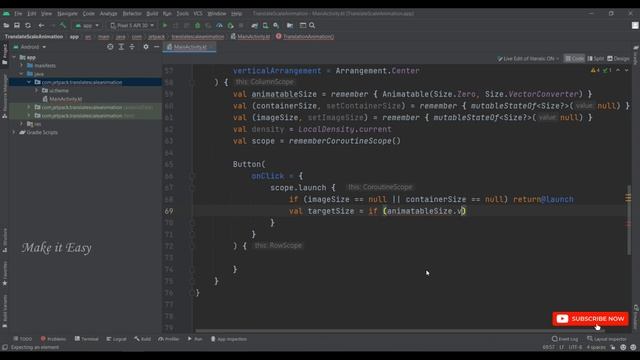Click the Project Structure folder icon
The image size is (640, 360).
(290, 25)
